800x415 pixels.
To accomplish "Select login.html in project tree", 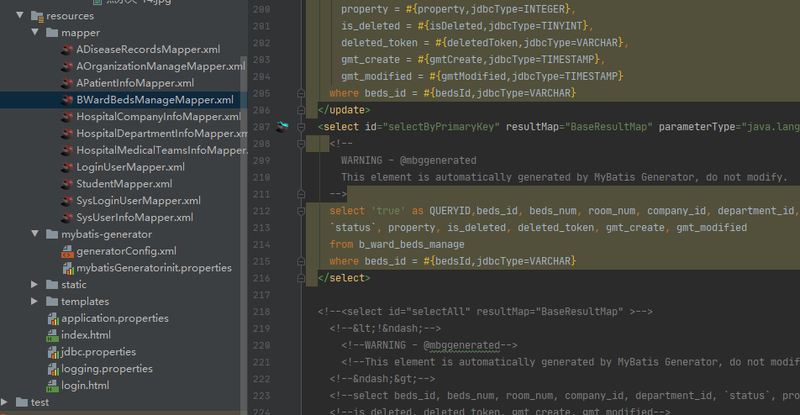I will [x=85, y=386].
